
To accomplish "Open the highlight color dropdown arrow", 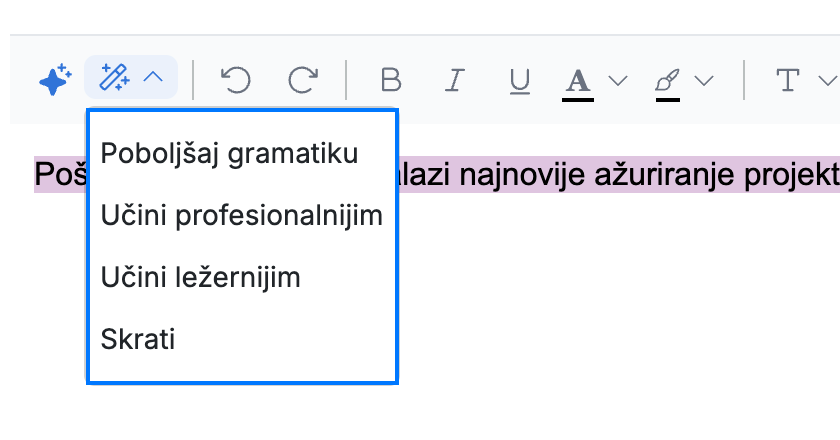I will tap(704, 80).
